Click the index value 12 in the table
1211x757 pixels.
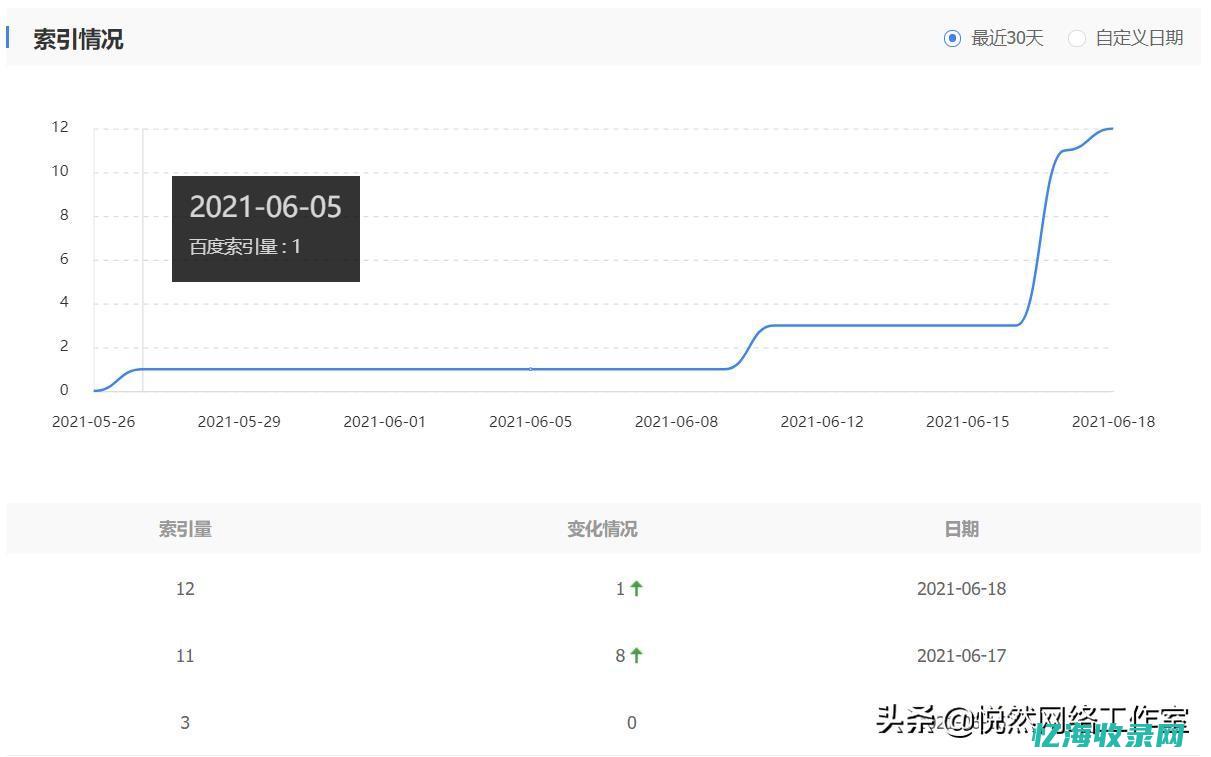(185, 588)
